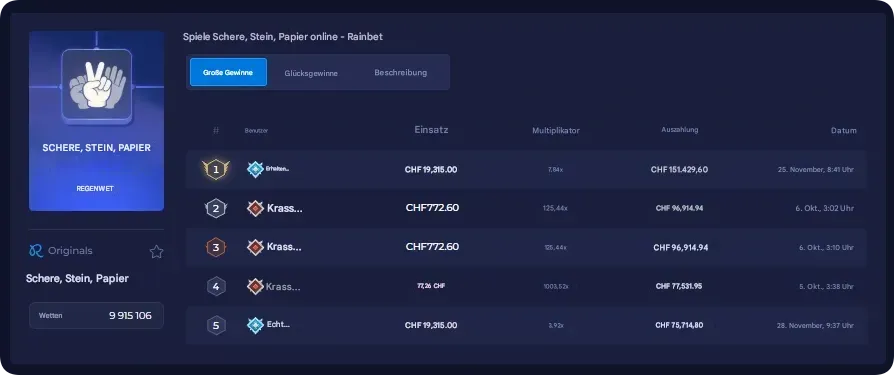Click date 6. Okt., 3:02 Uhr
The width and height of the screenshot is (894, 375).
824,209
